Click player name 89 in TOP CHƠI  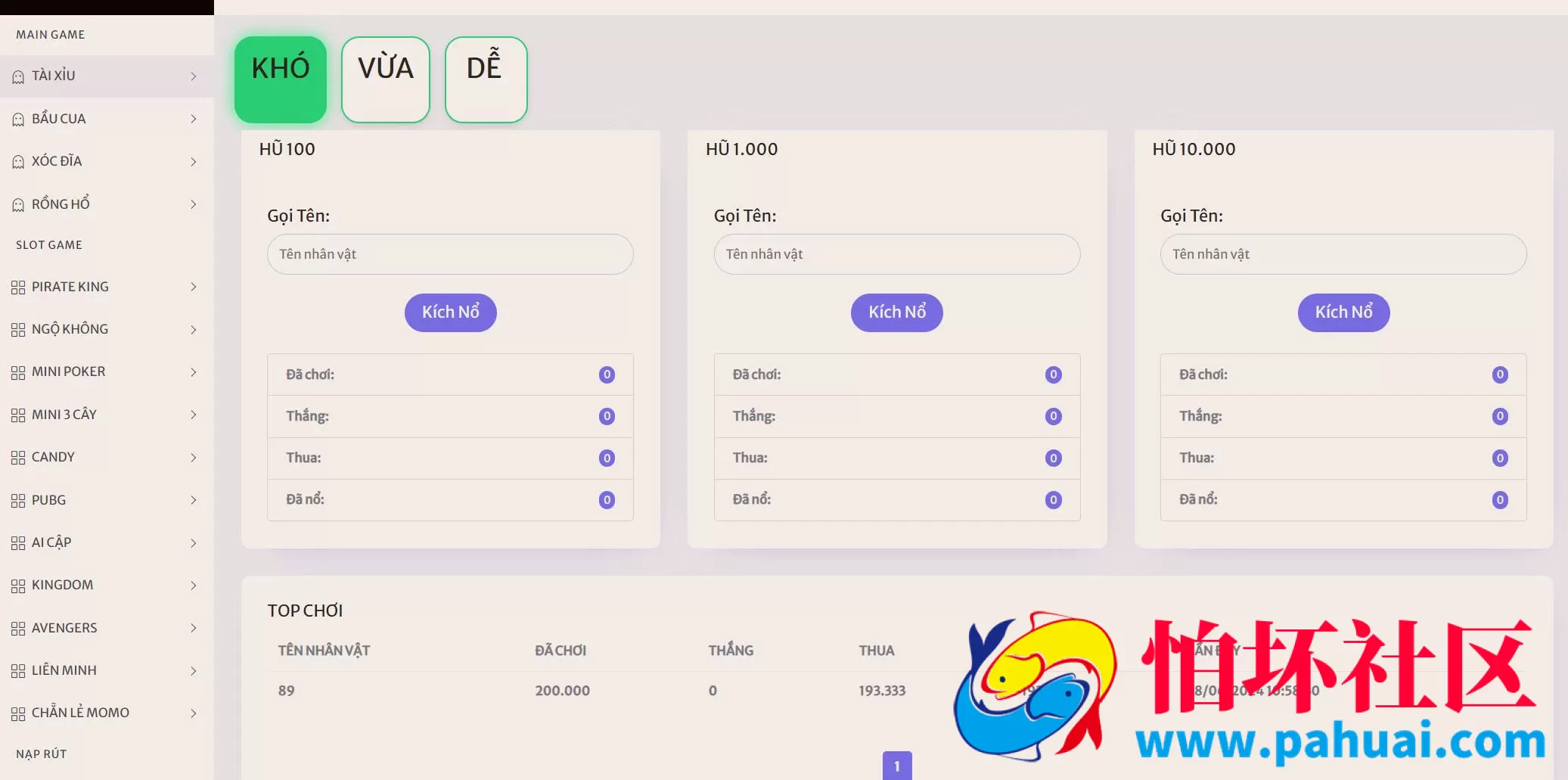pos(287,691)
